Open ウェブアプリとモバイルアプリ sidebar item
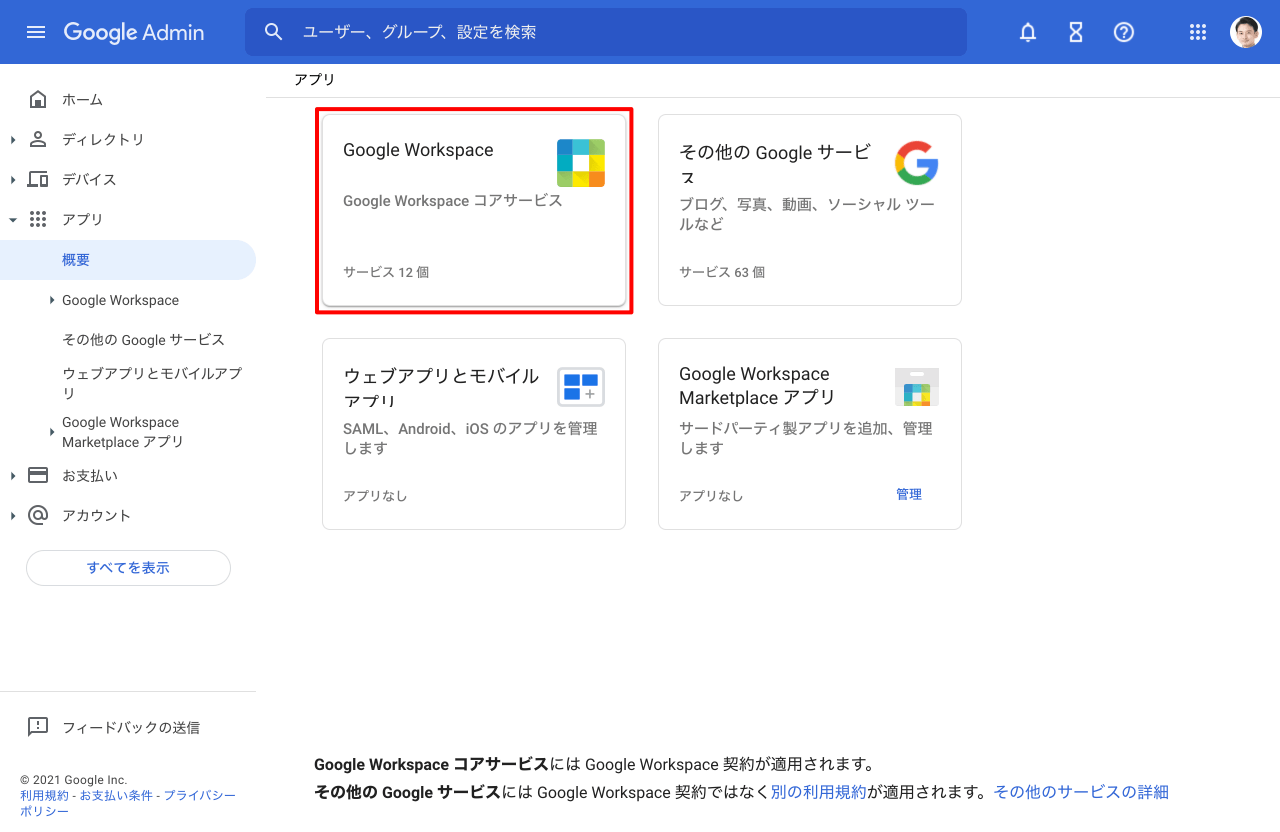The image size is (1280, 832). [152, 383]
